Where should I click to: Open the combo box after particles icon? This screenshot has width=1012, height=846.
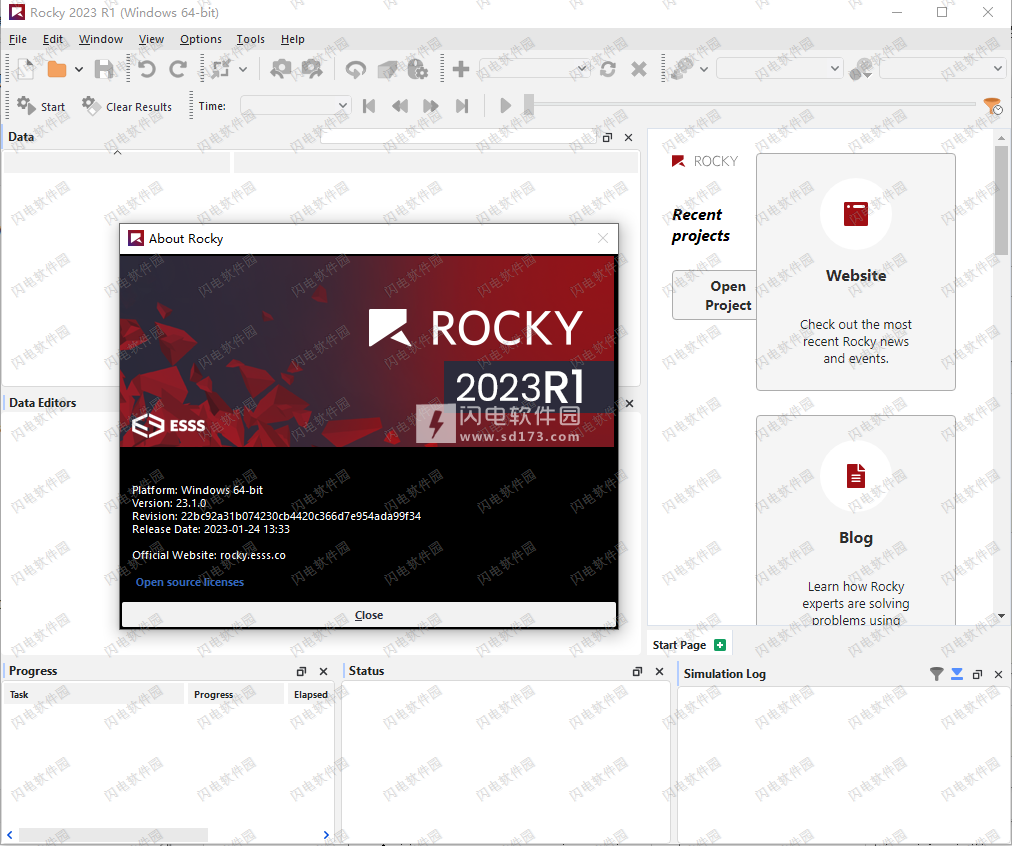(780, 68)
